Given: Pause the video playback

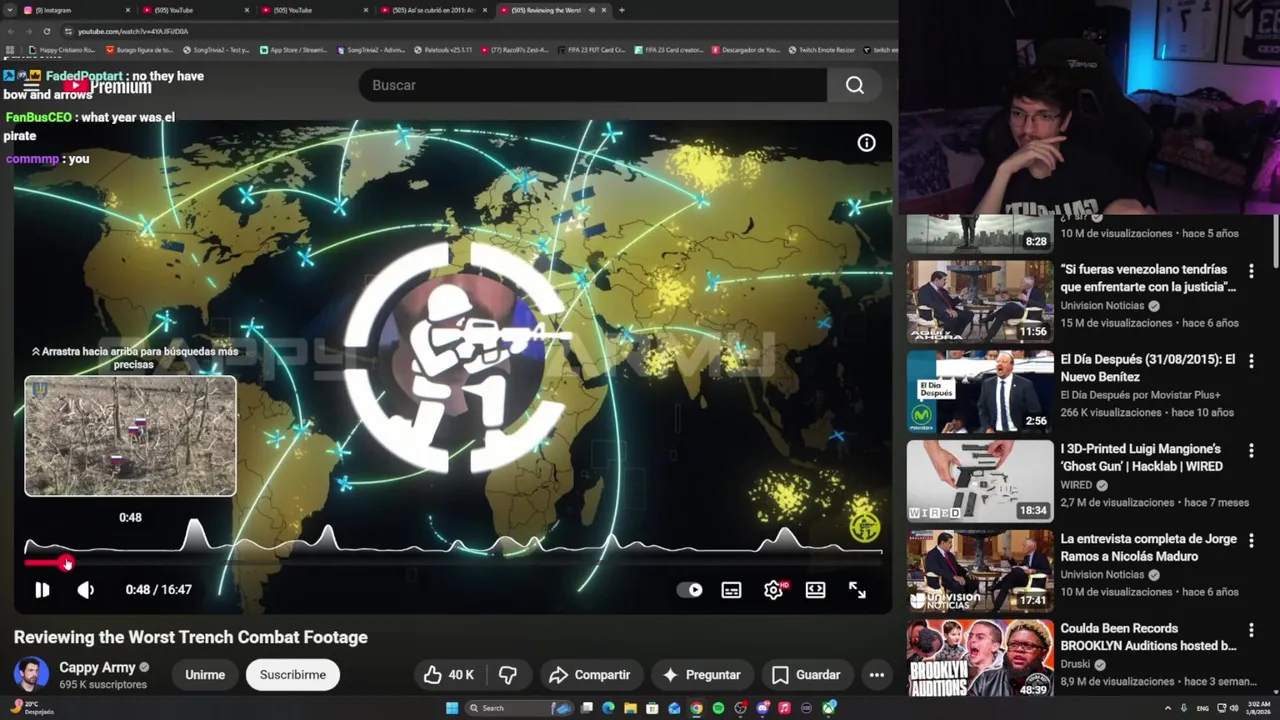Looking at the screenshot, I should (42, 590).
